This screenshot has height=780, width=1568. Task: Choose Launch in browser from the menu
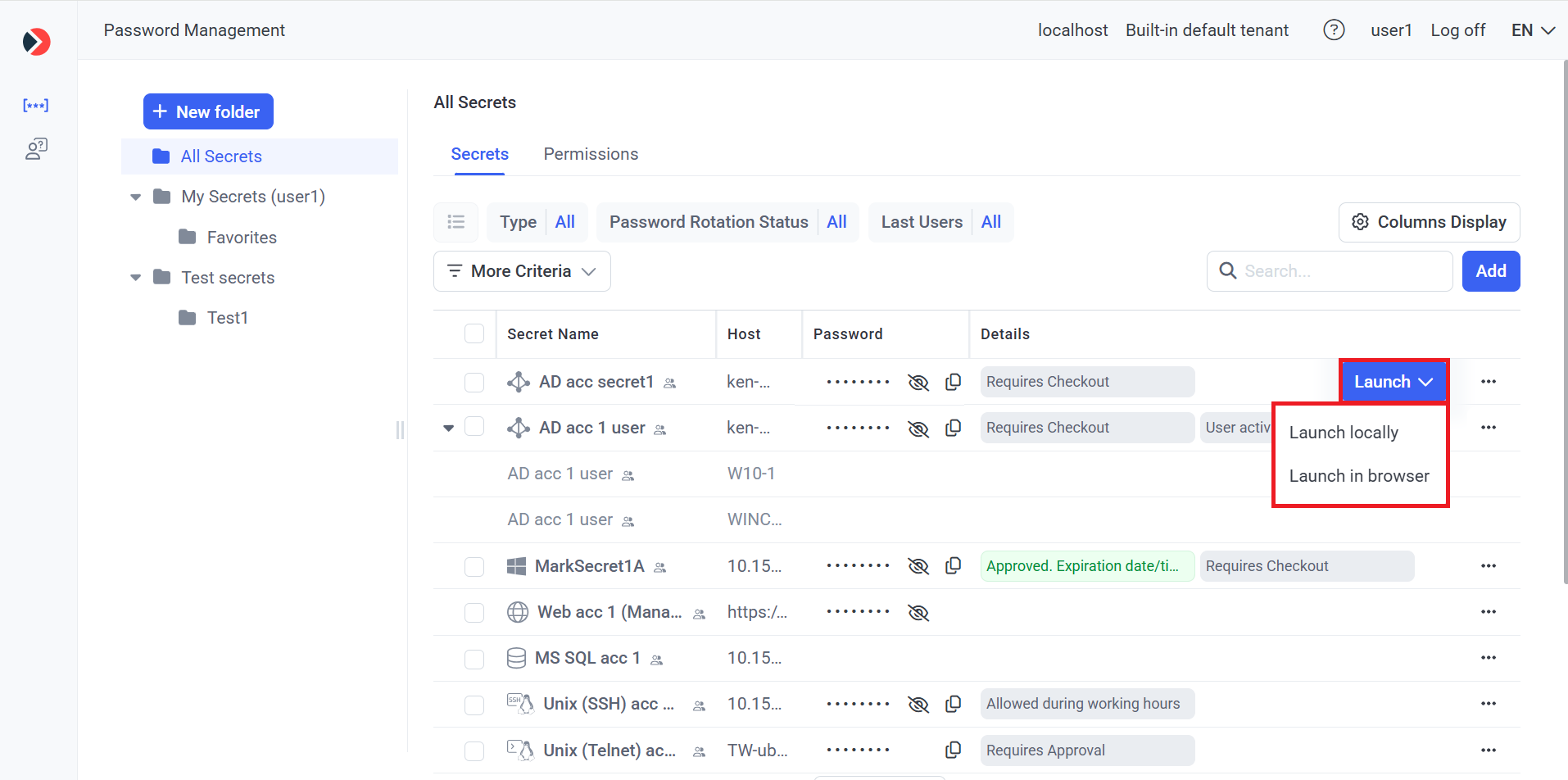[x=1358, y=476]
